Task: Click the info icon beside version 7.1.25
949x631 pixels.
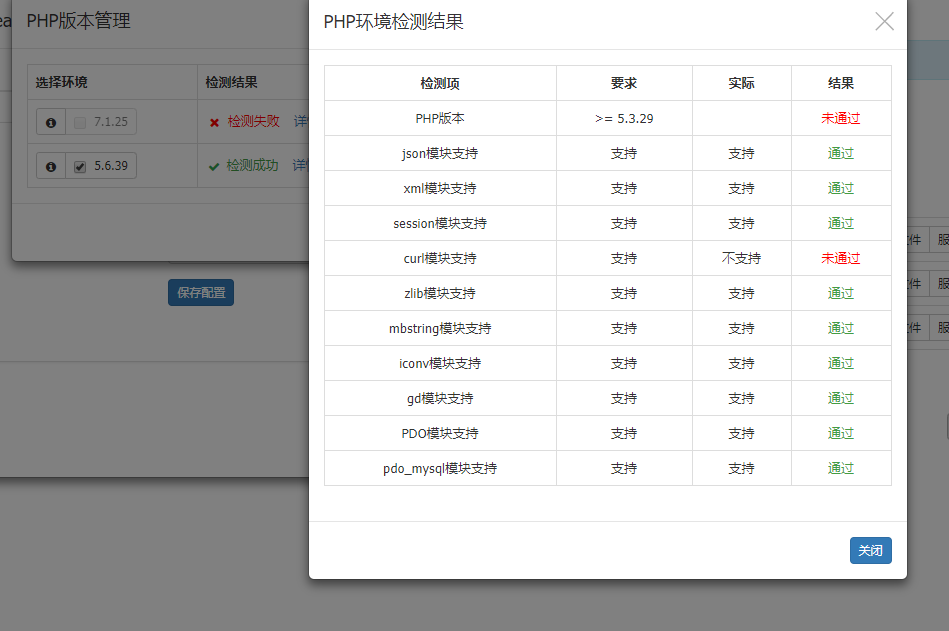Action: pos(51,122)
